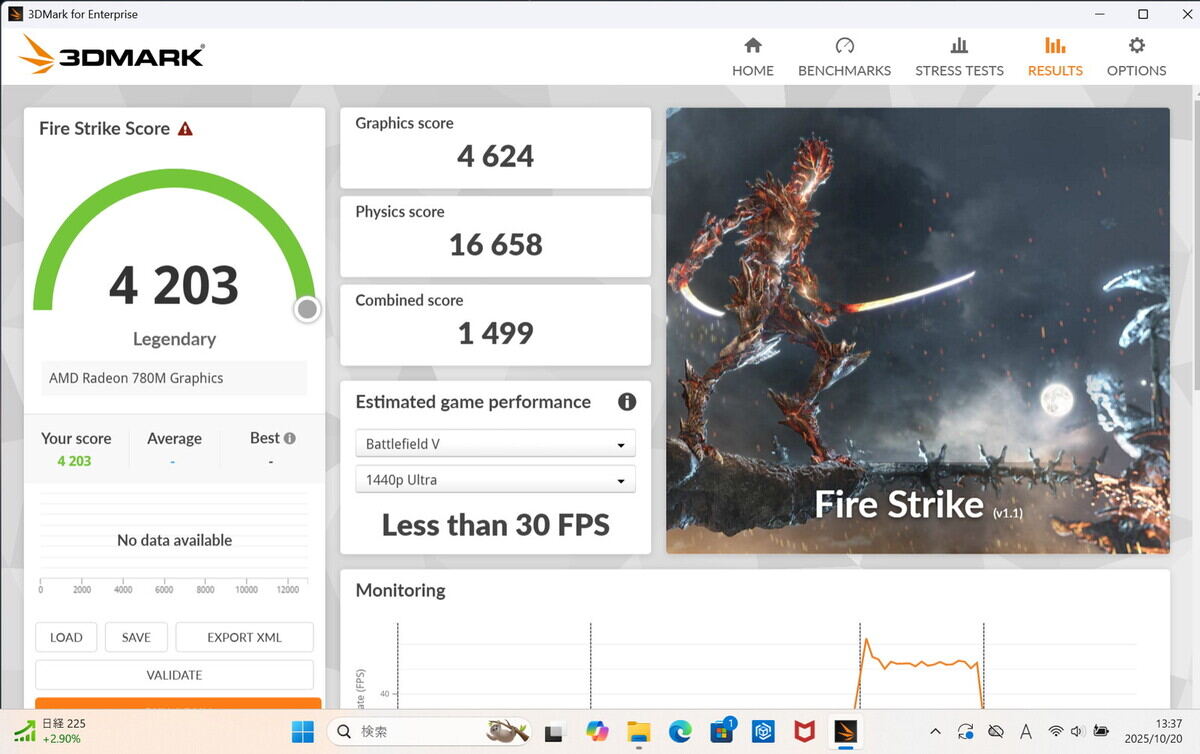Select the Stress Tests chart icon

959,46
